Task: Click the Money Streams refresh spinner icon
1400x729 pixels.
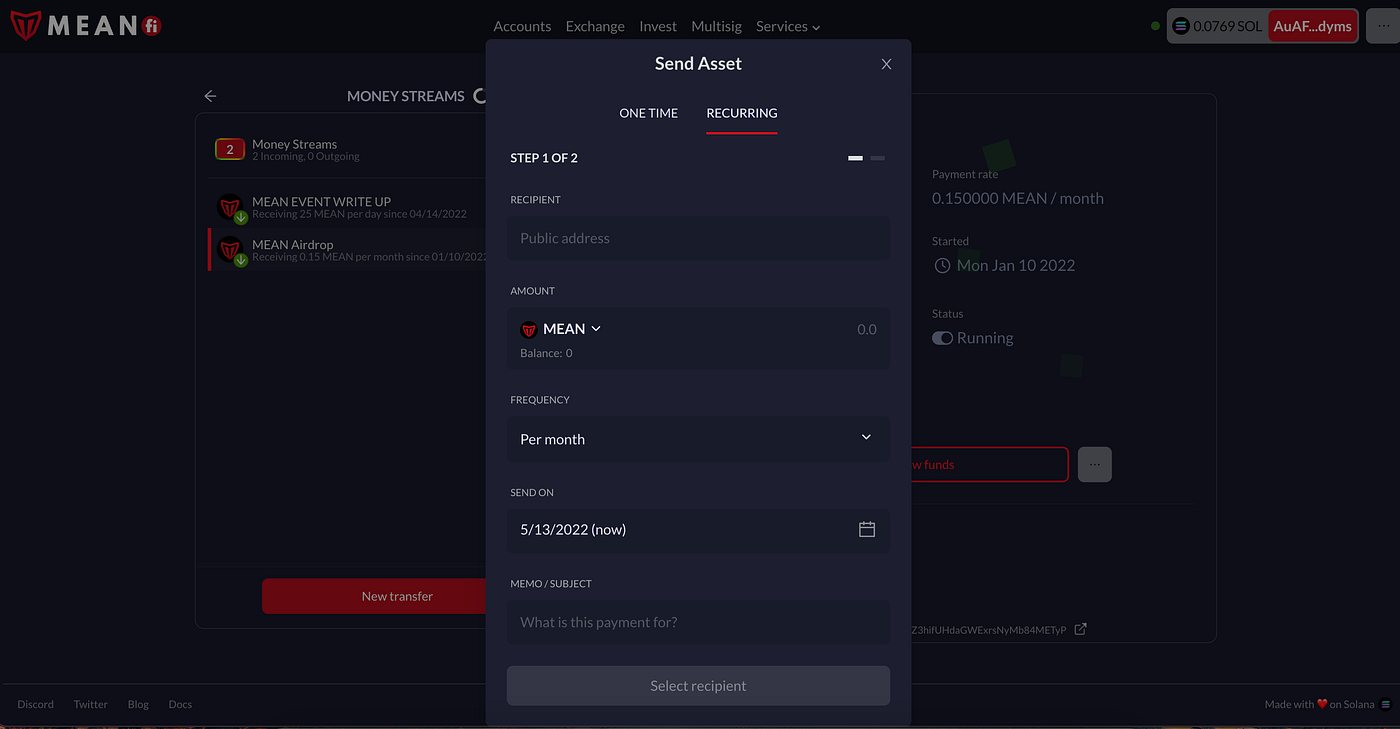Action: (x=479, y=96)
